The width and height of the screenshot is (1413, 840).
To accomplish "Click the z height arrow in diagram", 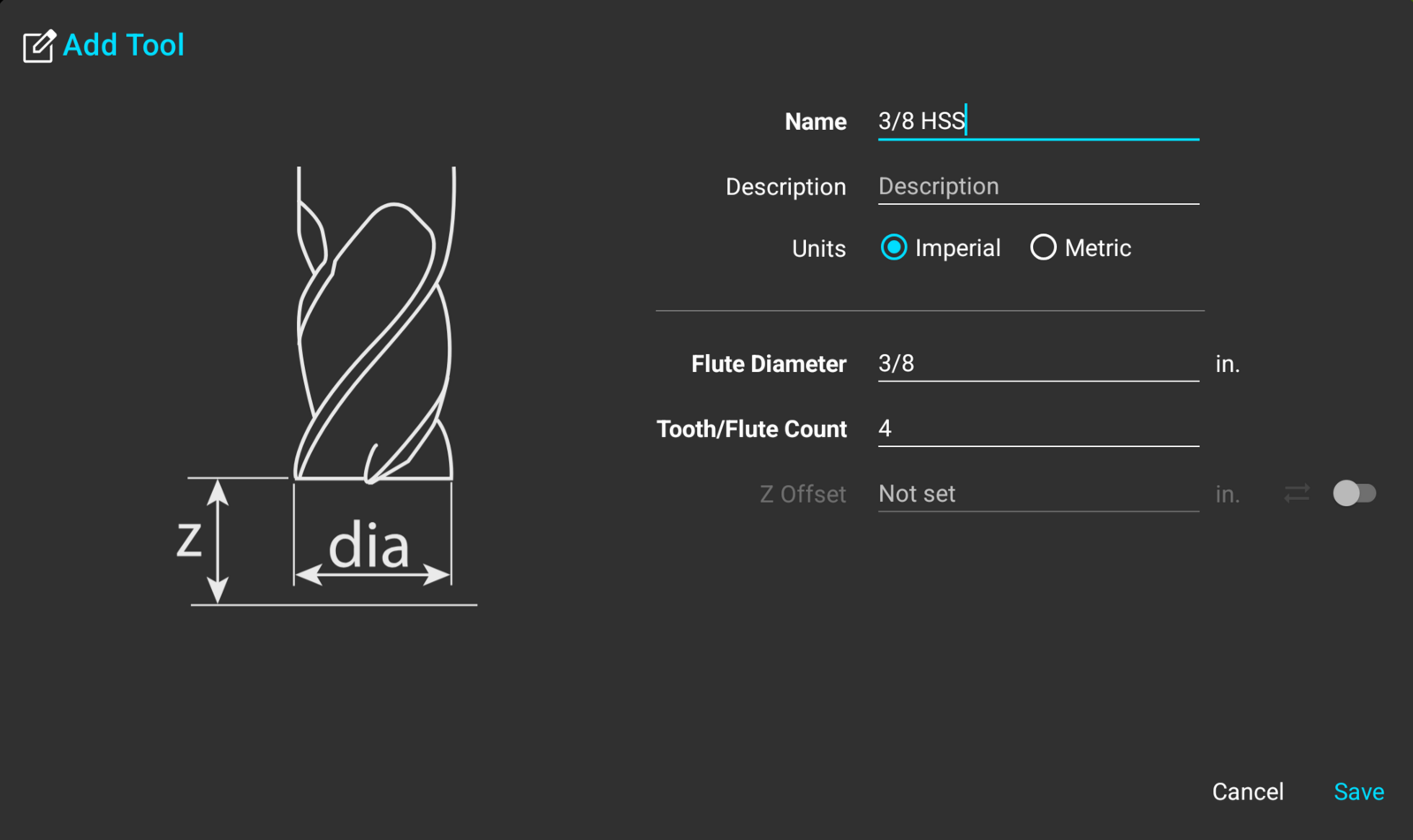I will [217, 541].
